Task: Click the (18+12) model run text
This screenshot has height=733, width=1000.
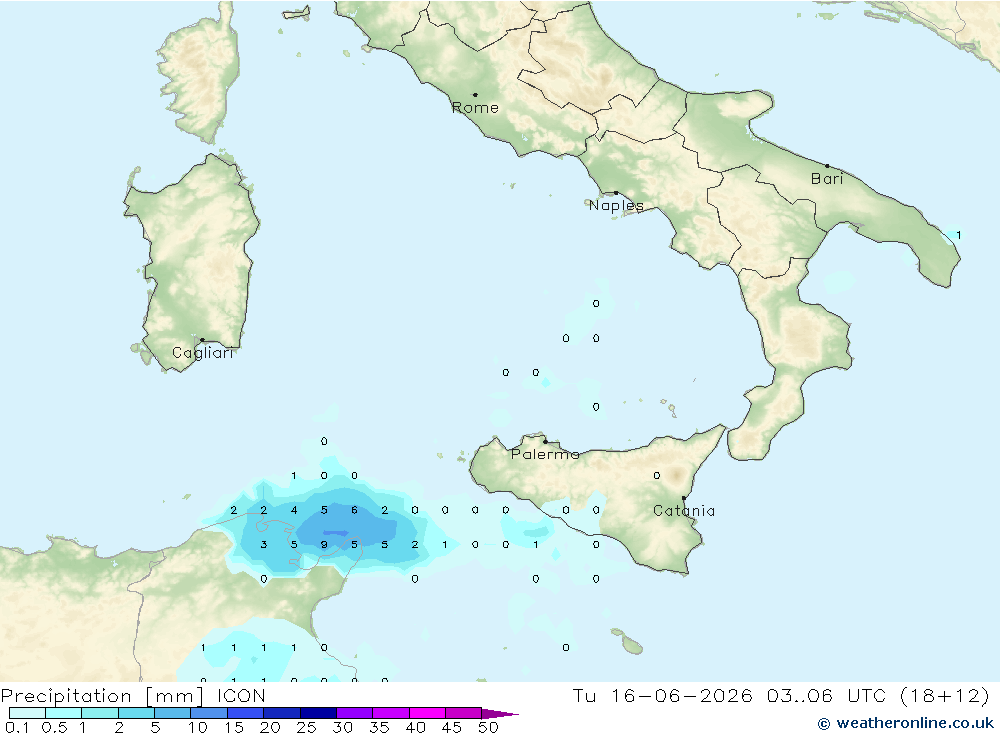Action: [945, 695]
